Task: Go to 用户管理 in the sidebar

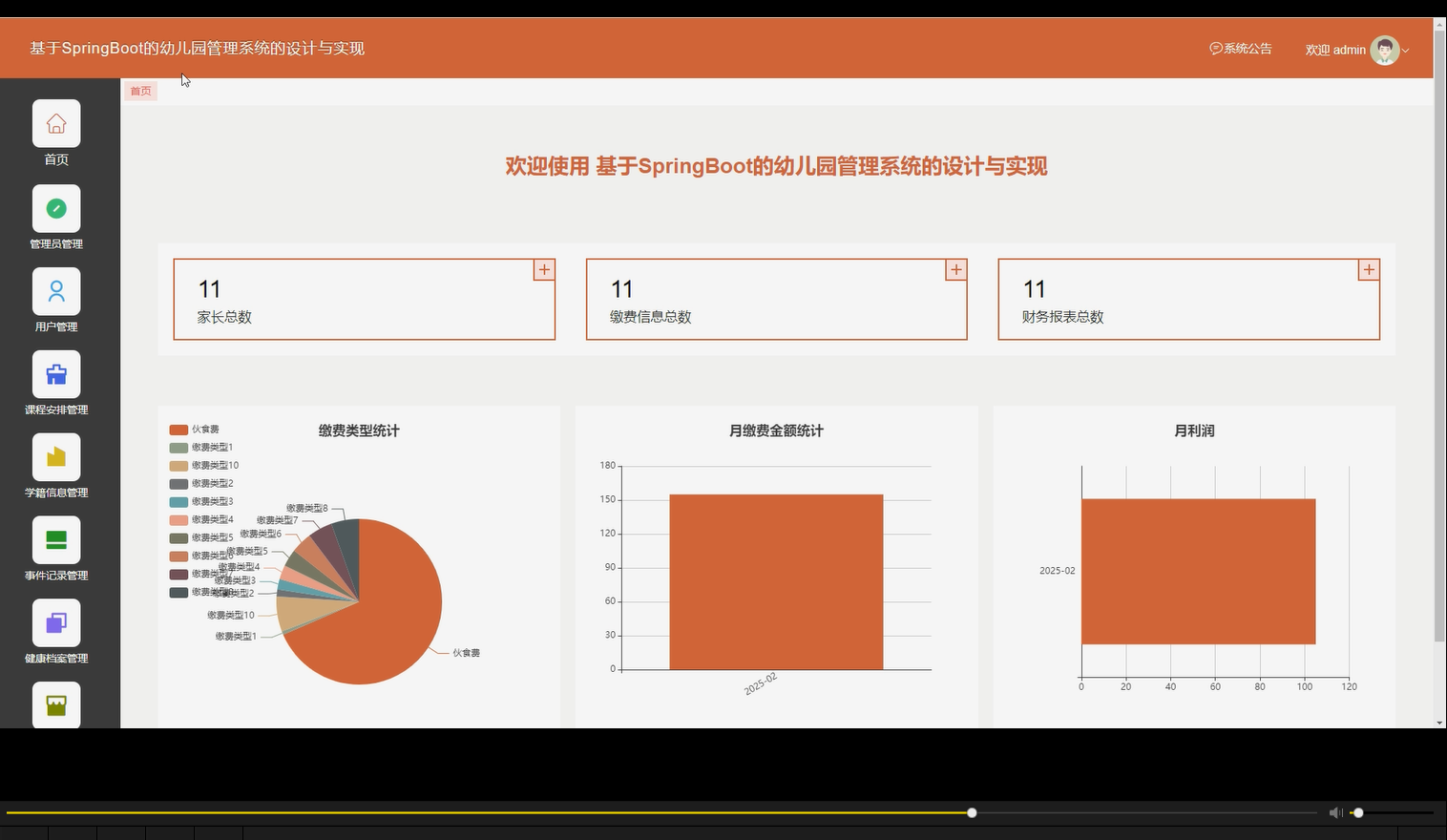Action: [x=56, y=291]
